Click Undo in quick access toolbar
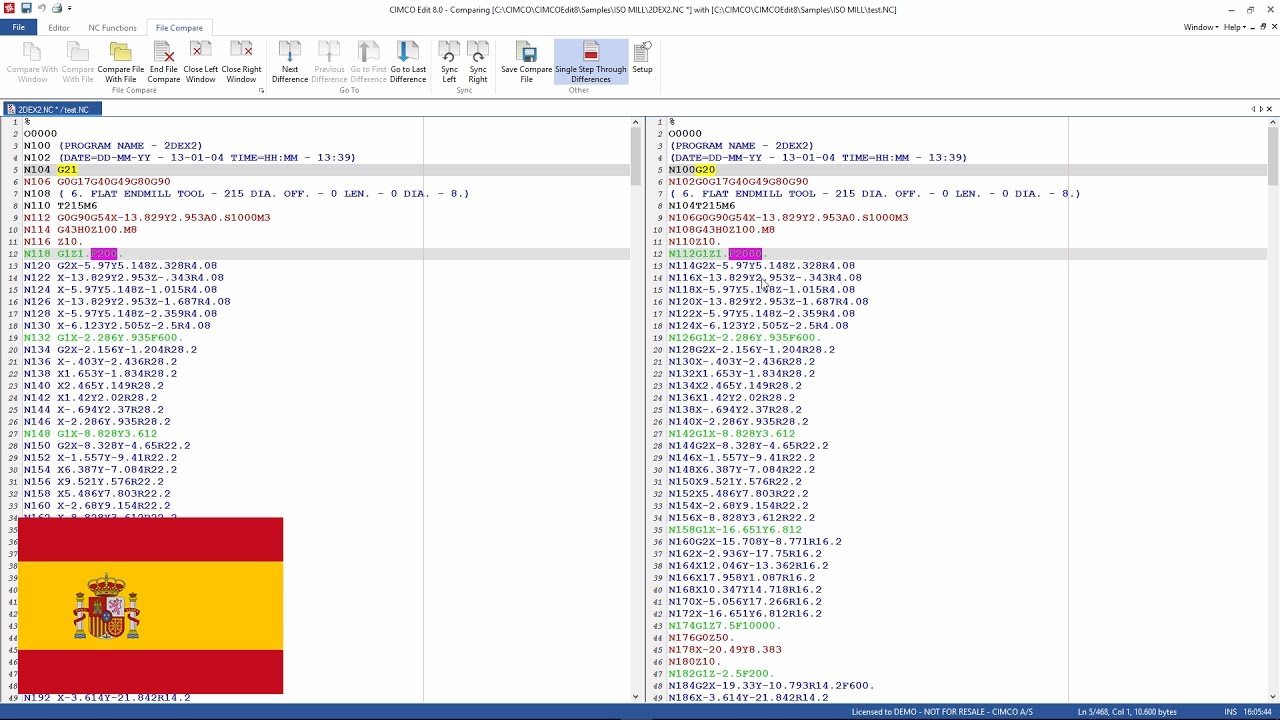The width and height of the screenshot is (1280, 720). [x=42, y=9]
